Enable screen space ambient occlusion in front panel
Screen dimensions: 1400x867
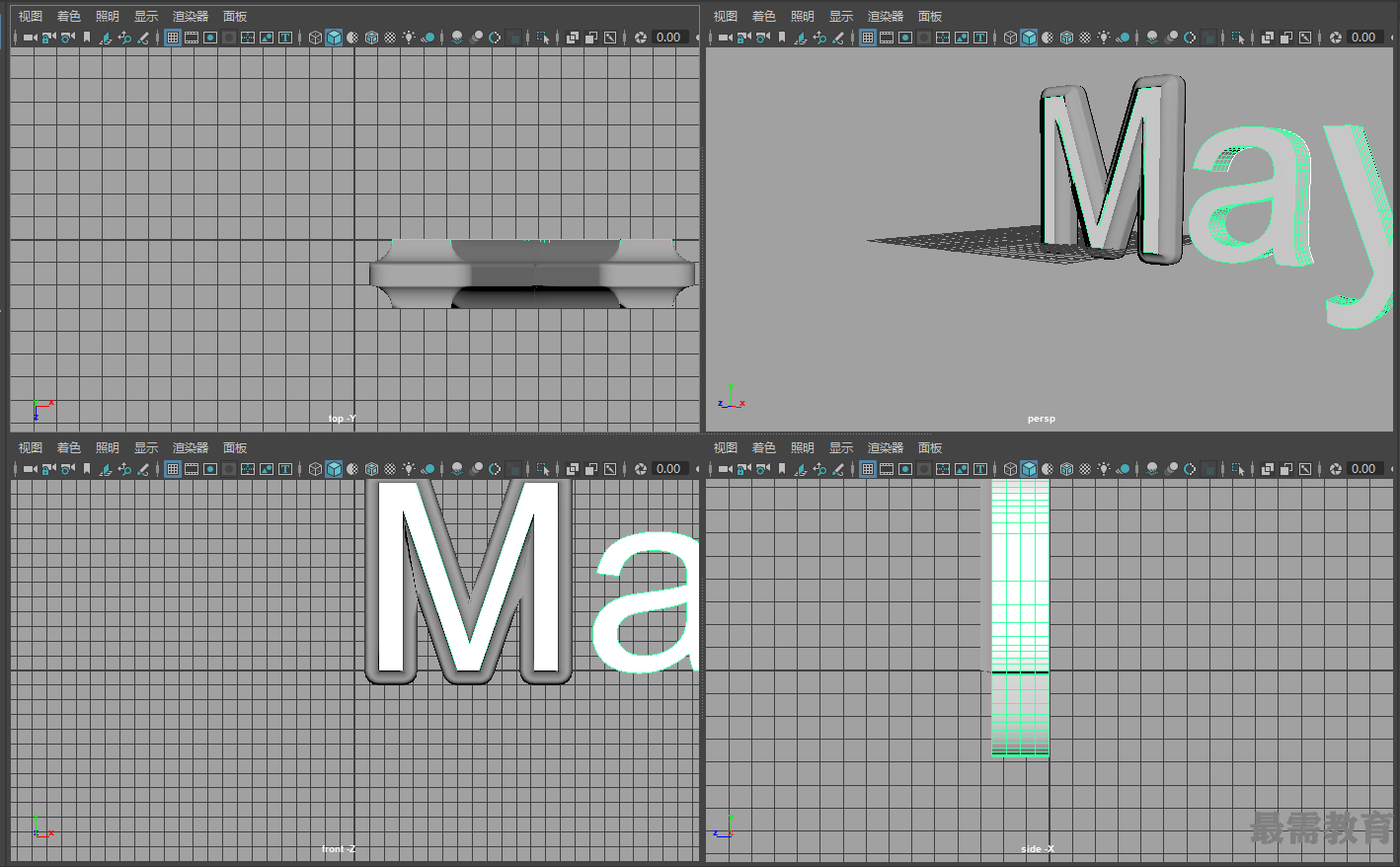coord(457,469)
